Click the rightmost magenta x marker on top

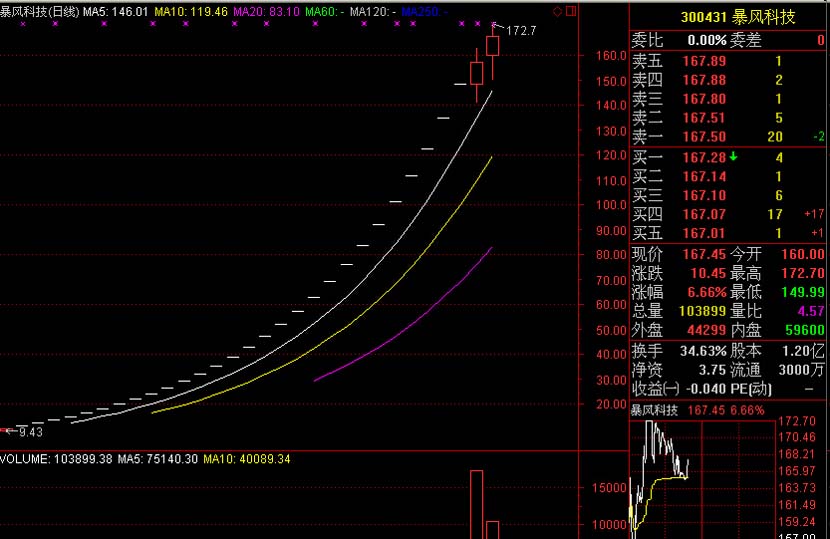pyautogui.click(x=494, y=23)
